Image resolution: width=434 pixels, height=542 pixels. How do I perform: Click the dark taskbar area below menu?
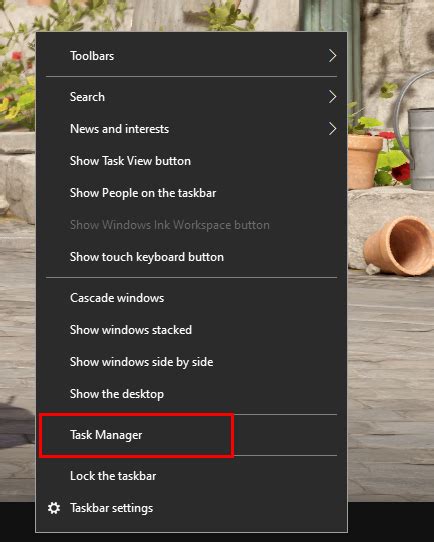tap(390, 522)
